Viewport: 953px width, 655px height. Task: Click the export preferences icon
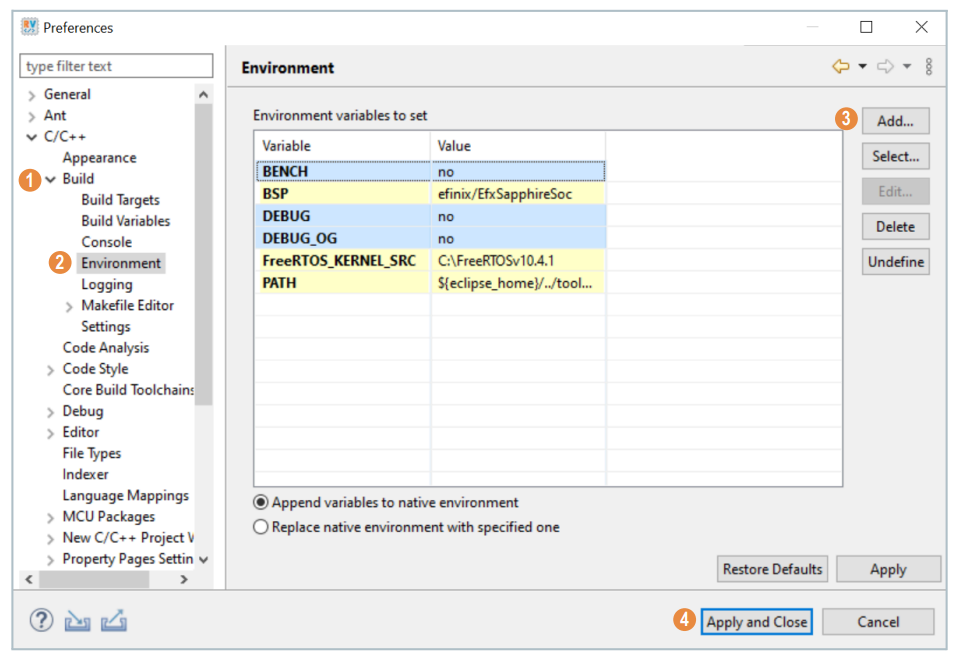114,622
